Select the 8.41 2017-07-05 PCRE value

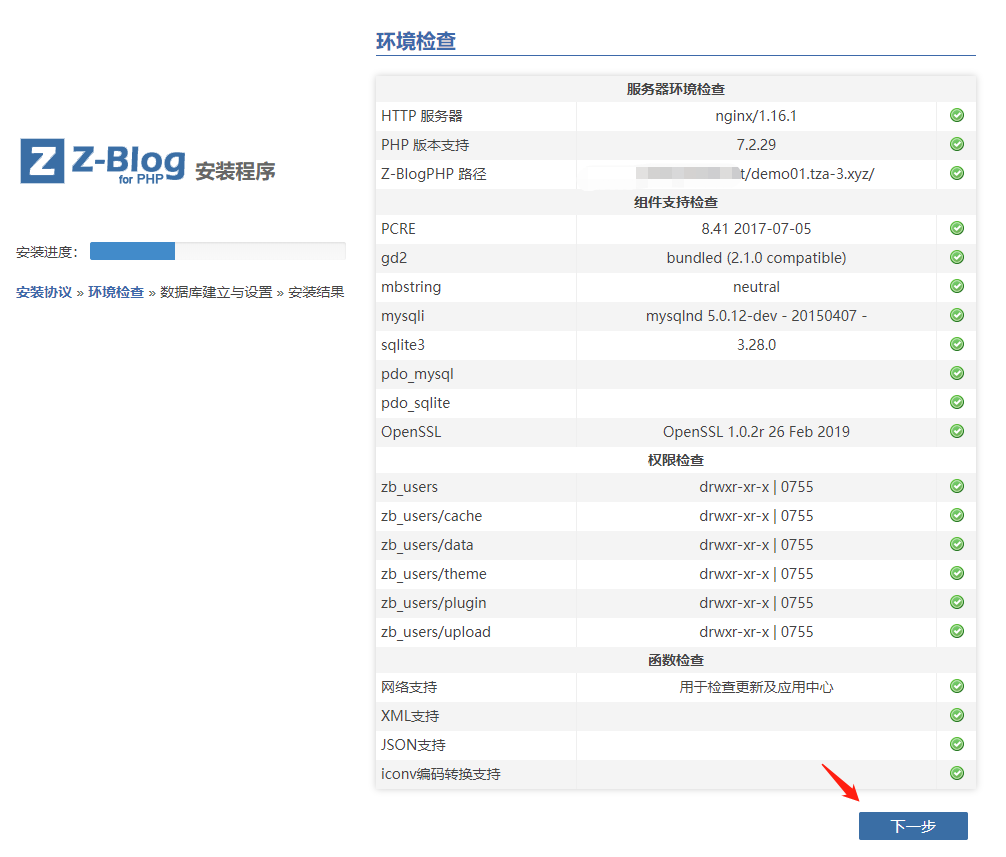tap(756, 229)
